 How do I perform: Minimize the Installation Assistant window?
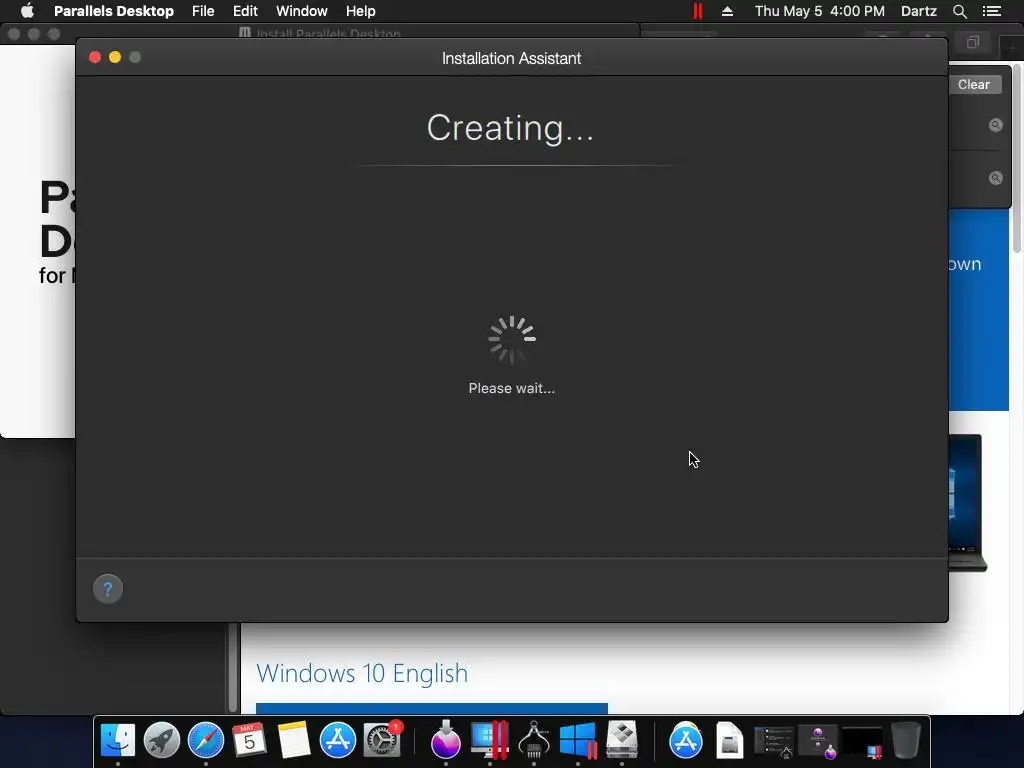pyautogui.click(x=115, y=57)
